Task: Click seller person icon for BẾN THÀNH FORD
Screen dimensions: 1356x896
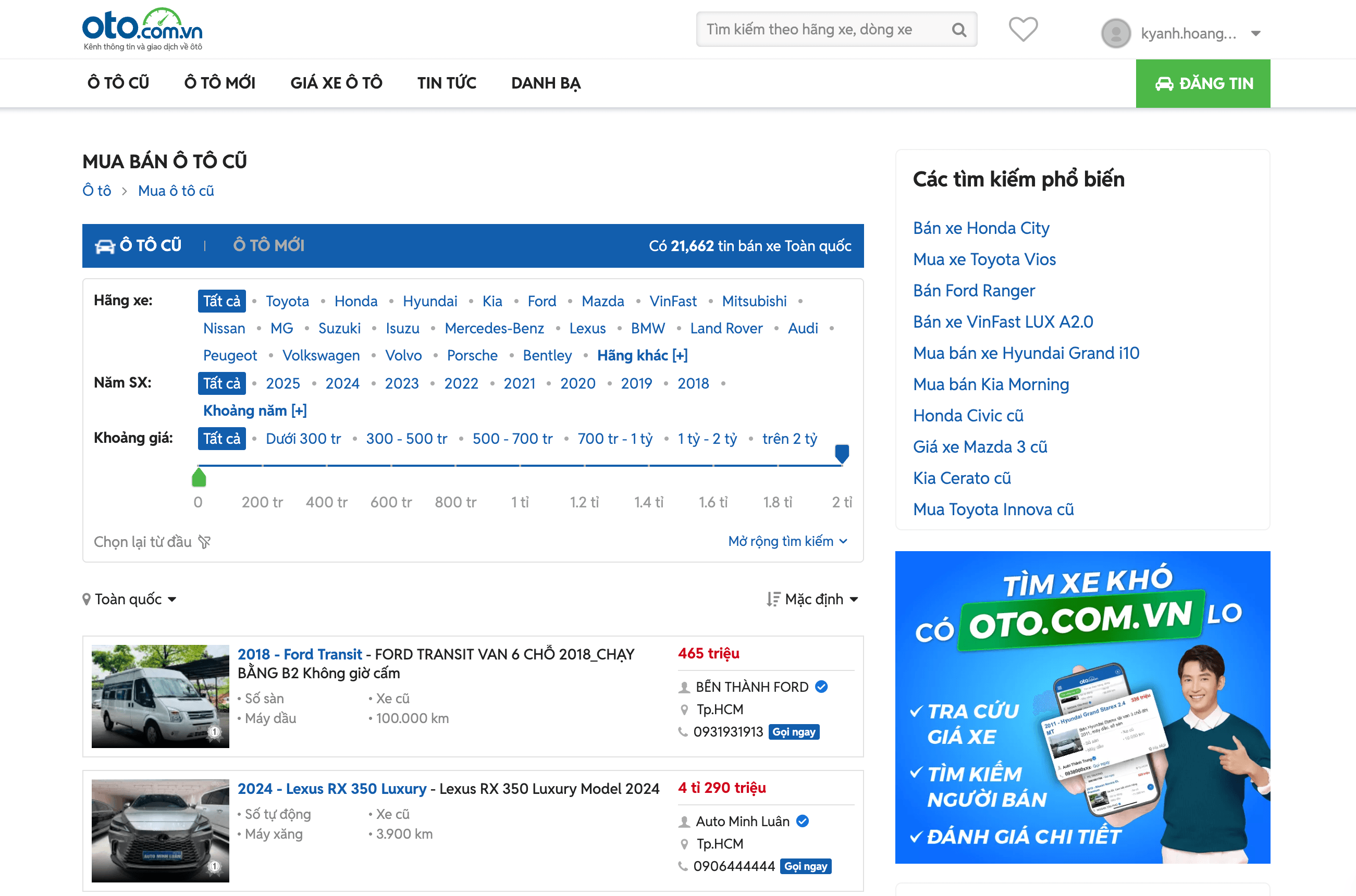Action: (684, 688)
